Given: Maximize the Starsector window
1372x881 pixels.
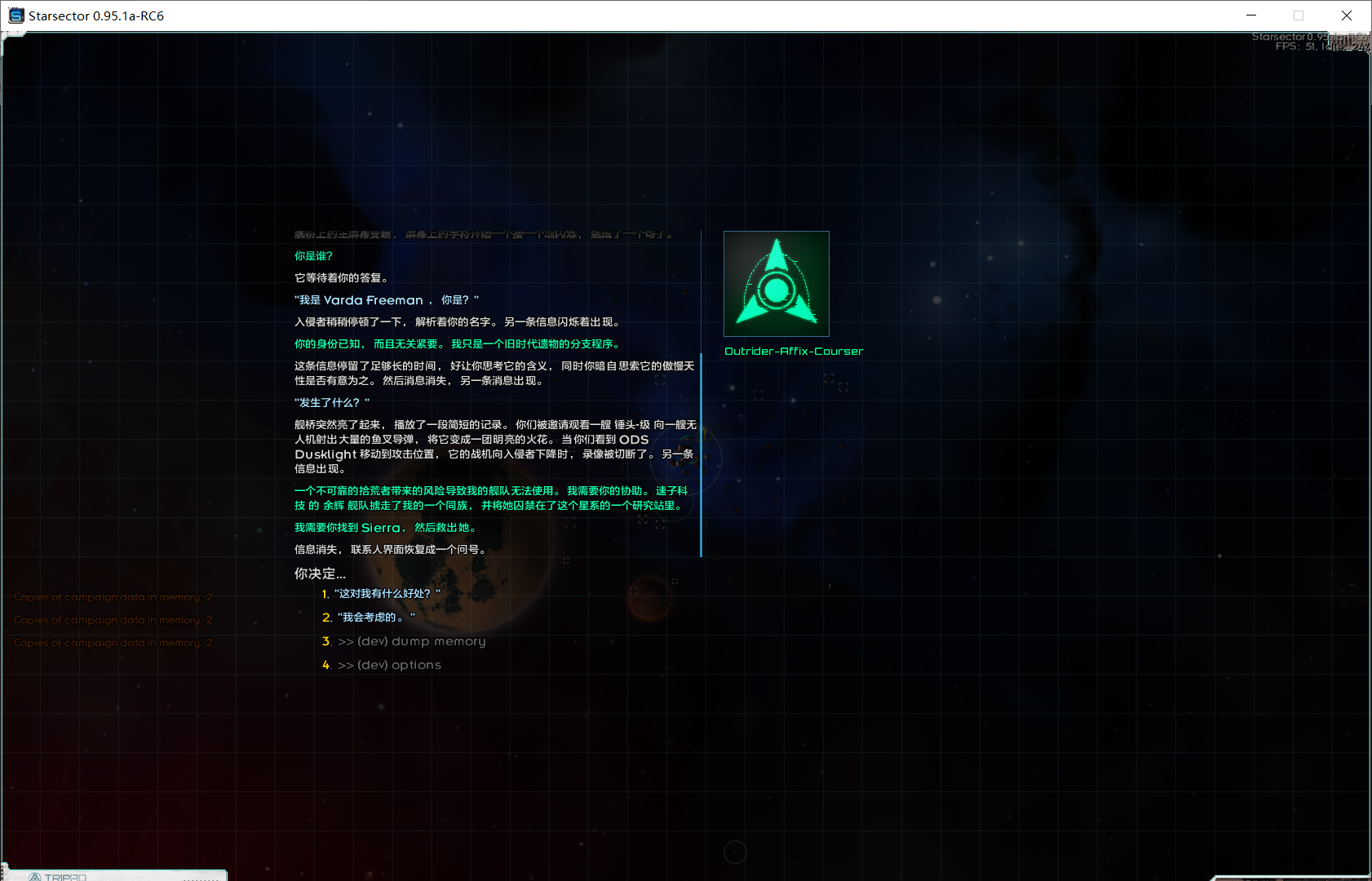Looking at the screenshot, I should coord(1298,15).
